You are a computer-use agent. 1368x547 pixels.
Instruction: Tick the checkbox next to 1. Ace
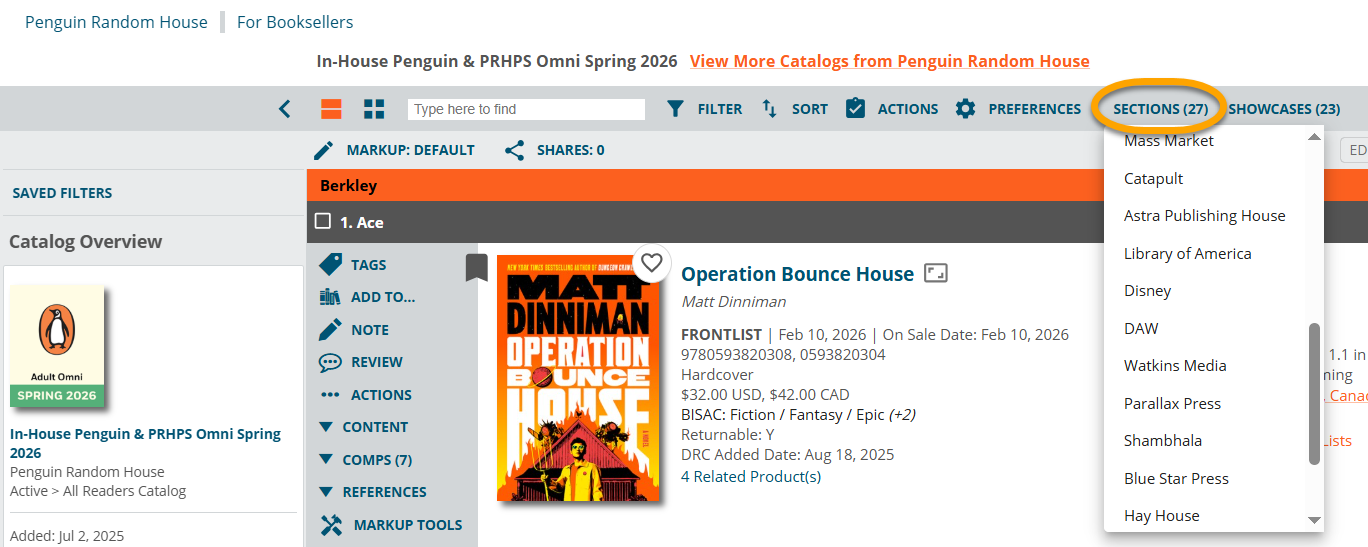tap(323, 221)
